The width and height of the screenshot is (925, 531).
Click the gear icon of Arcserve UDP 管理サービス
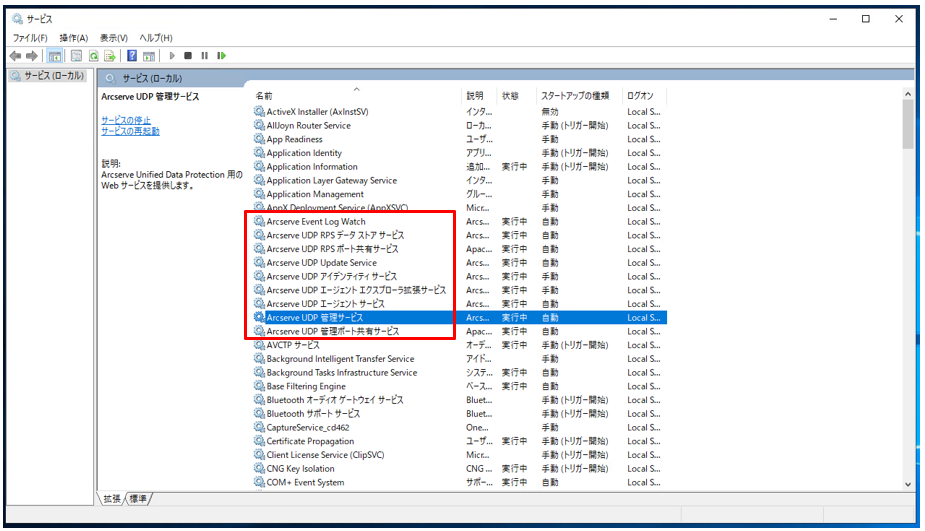coord(259,317)
